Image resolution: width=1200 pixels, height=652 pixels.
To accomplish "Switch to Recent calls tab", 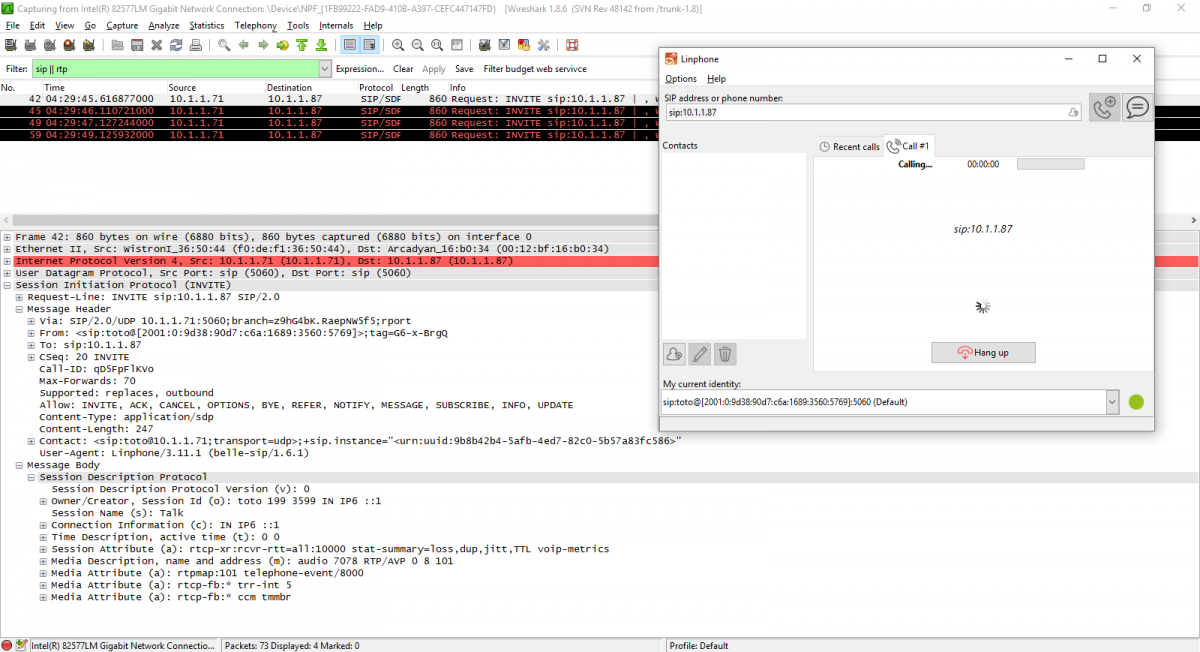I will tap(849, 147).
